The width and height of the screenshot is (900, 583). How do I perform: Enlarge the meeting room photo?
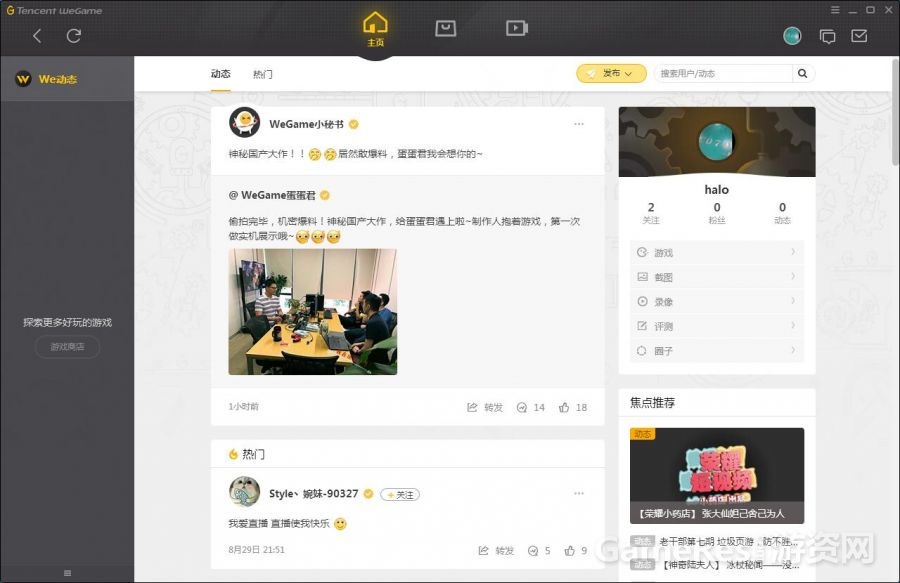(313, 312)
